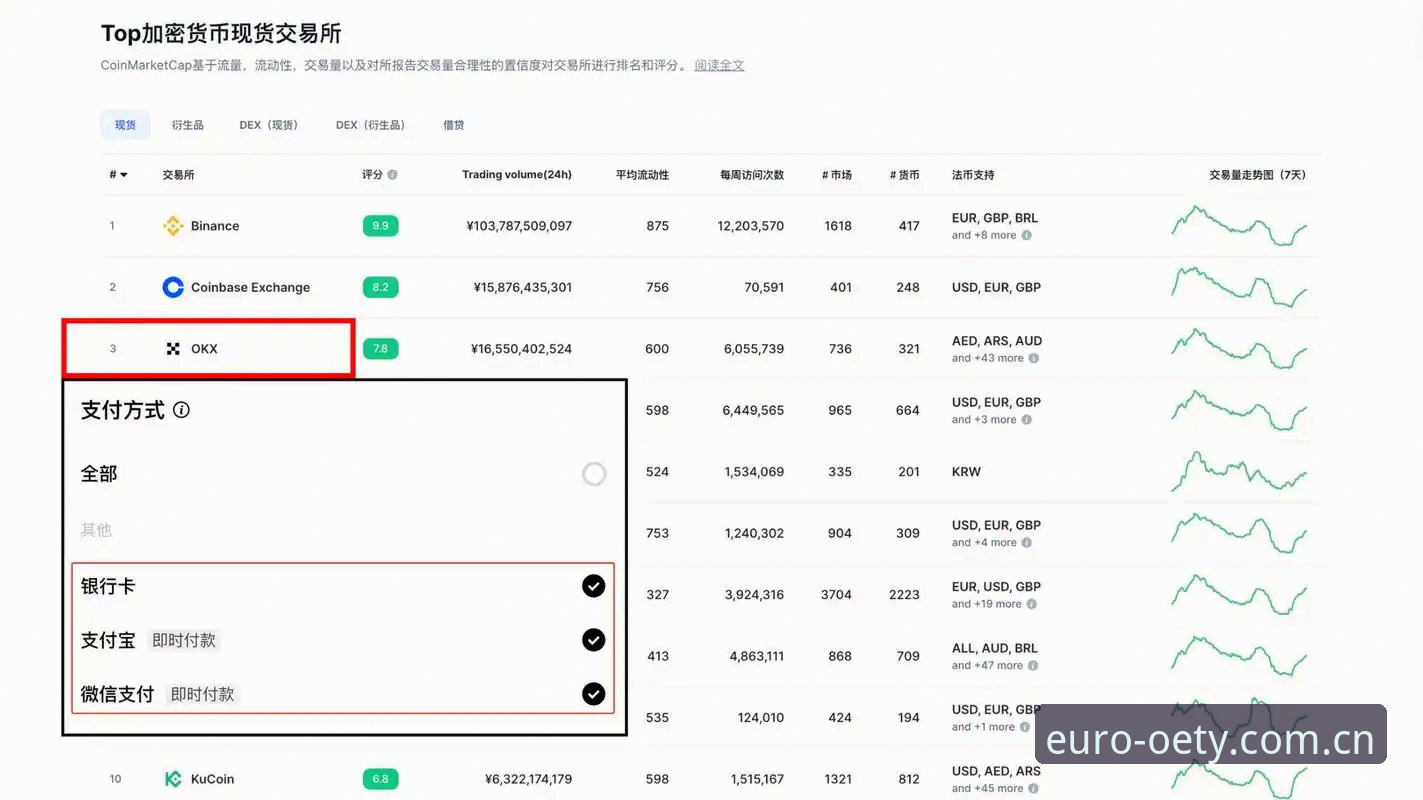
Task: Switch to the 现货 tab
Action: click(125, 125)
